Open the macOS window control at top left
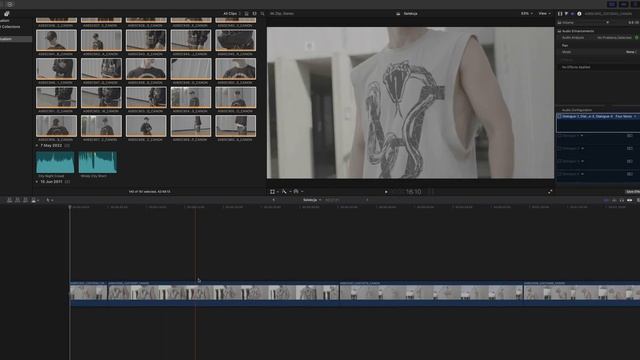The image size is (640, 360). tap(10, 4)
